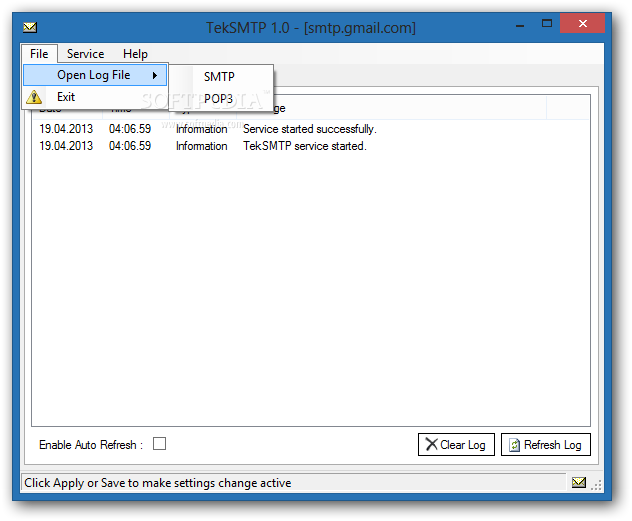This screenshot has width=632, height=521.
Task: Choose Exit from the File menu
Action: (95, 97)
